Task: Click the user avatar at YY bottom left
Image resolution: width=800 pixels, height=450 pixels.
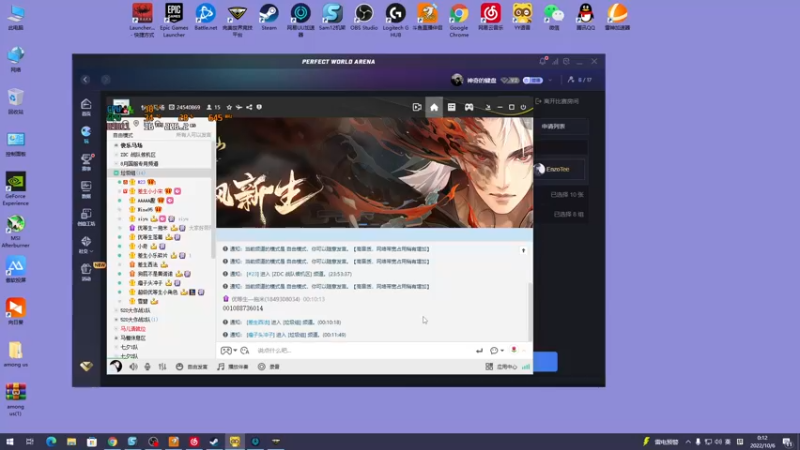Action: click(x=116, y=366)
